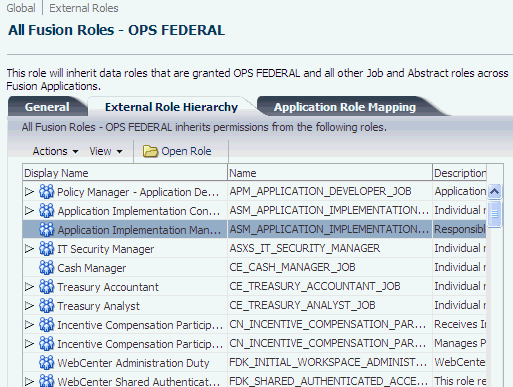Click the Open Role folder icon

(x=150, y=151)
